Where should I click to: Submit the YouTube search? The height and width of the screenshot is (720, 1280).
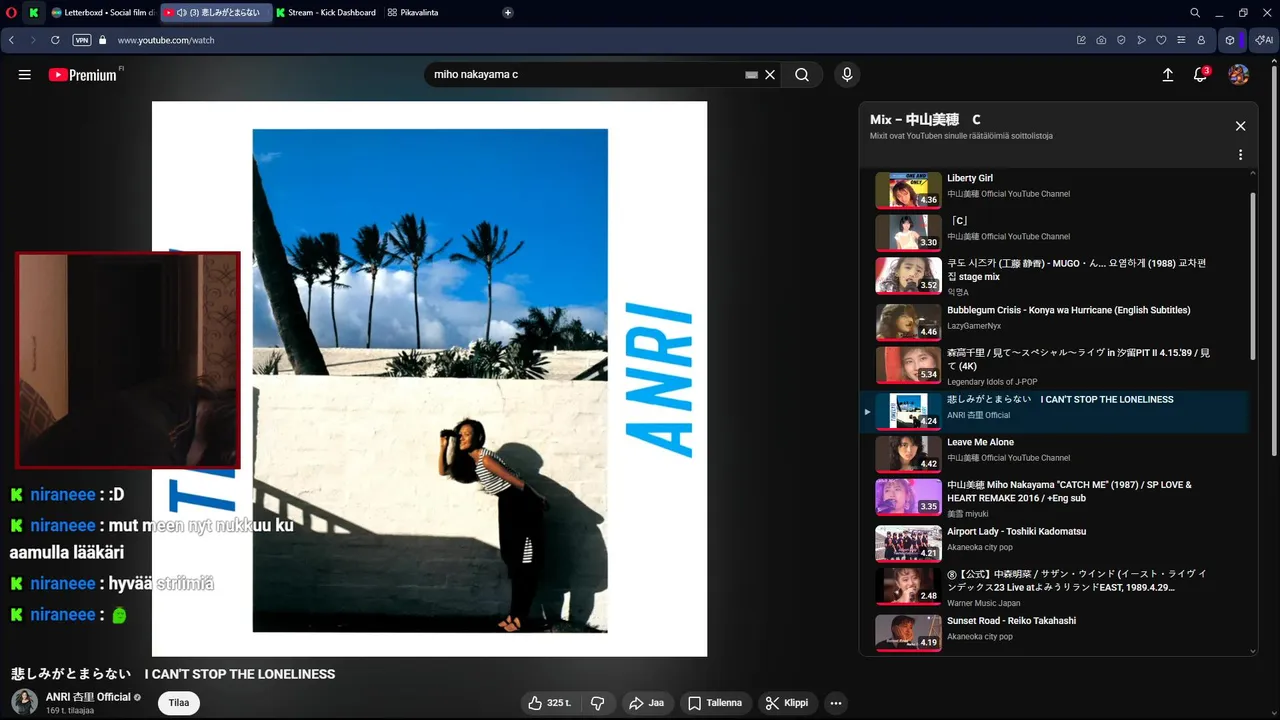pyautogui.click(x=802, y=75)
